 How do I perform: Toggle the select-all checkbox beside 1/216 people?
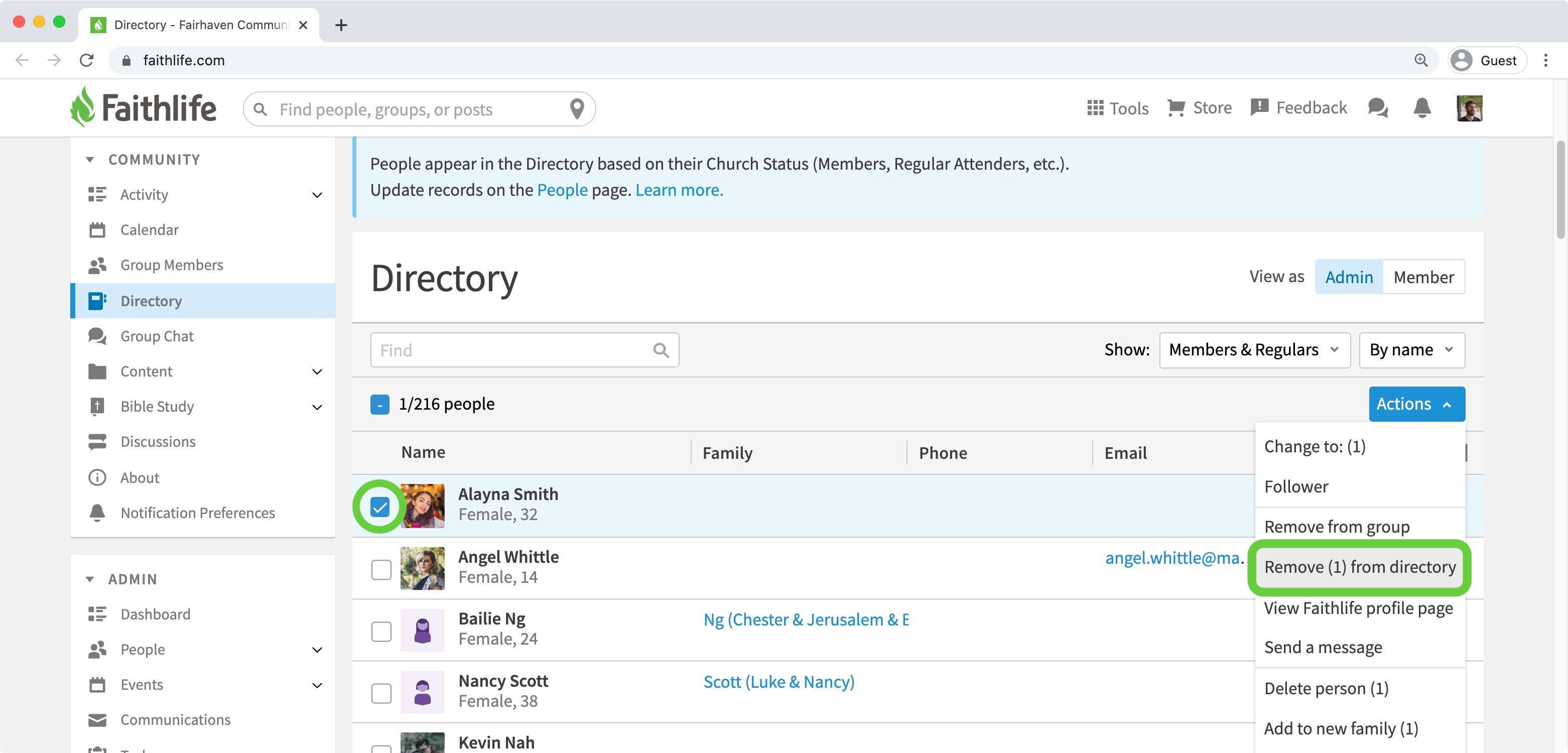(380, 404)
